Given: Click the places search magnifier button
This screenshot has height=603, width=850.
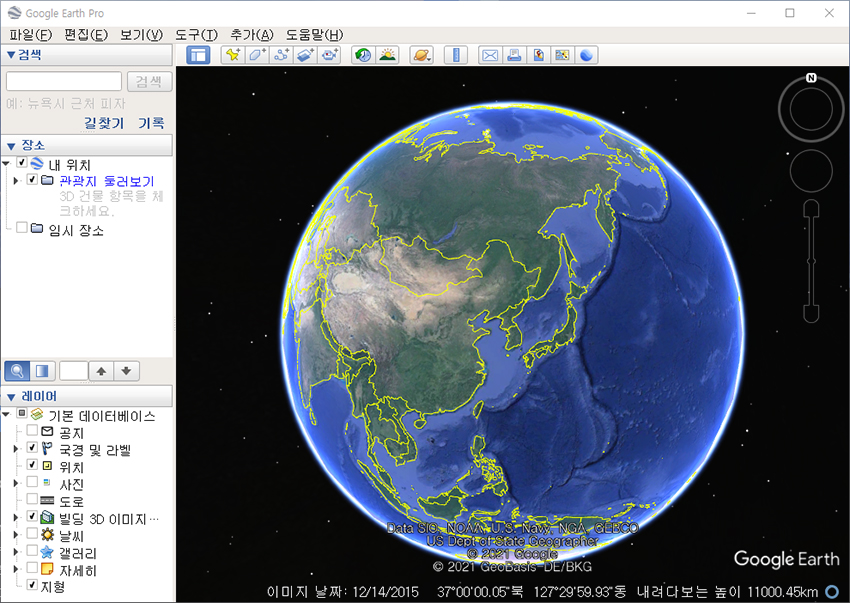Looking at the screenshot, I should pyautogui.click(x=17, y=371).
